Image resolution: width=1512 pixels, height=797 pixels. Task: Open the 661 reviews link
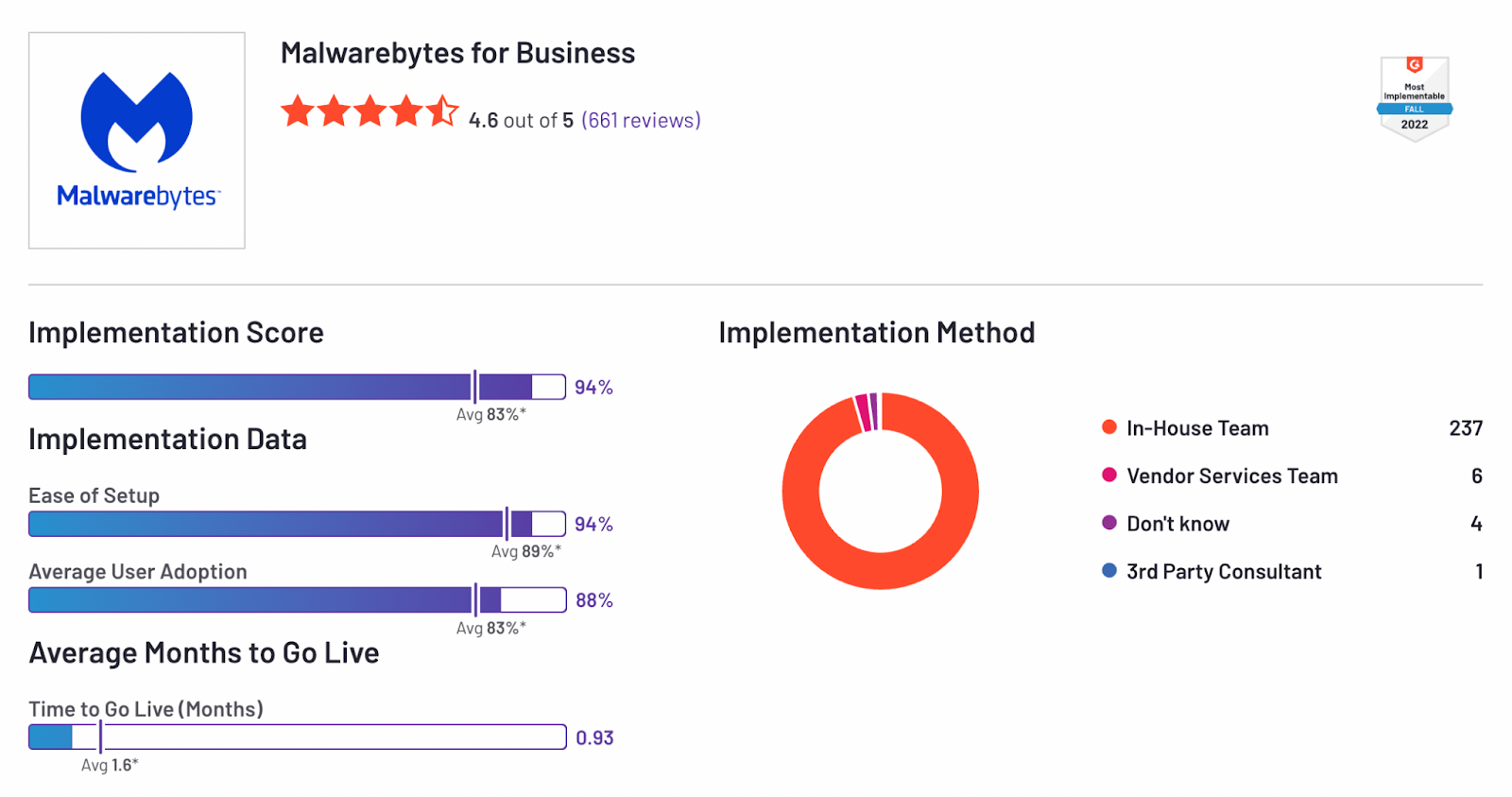pos(641,120)
